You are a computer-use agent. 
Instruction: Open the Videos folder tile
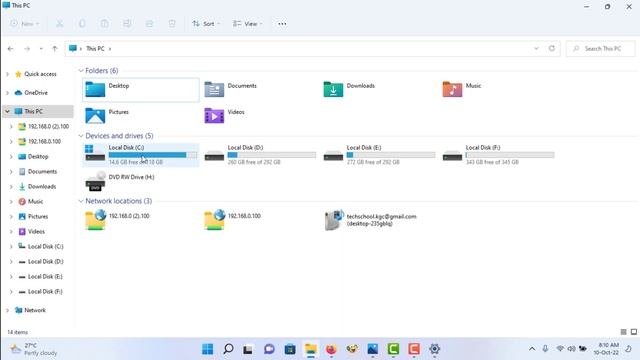[x=260, y=116]
